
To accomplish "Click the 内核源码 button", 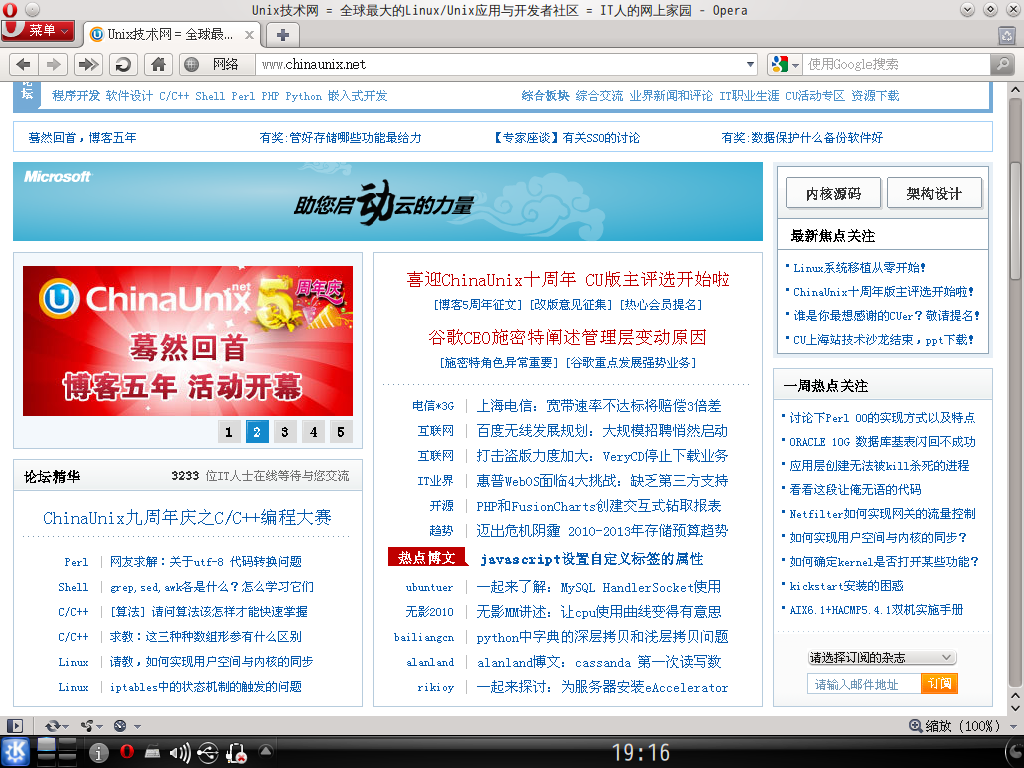I will pos(833,193).
